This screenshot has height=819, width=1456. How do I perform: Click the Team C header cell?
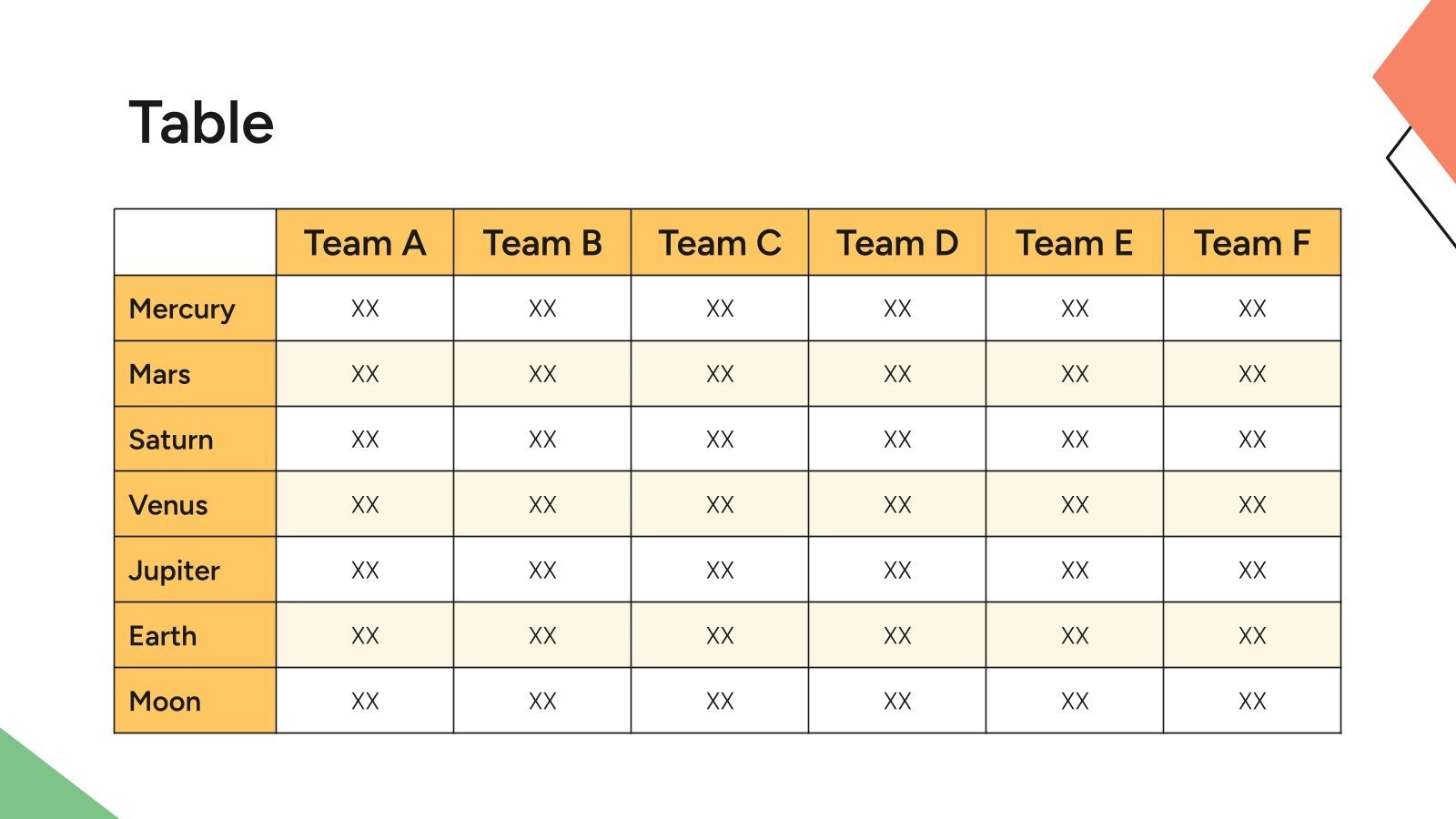coord(720,243)
